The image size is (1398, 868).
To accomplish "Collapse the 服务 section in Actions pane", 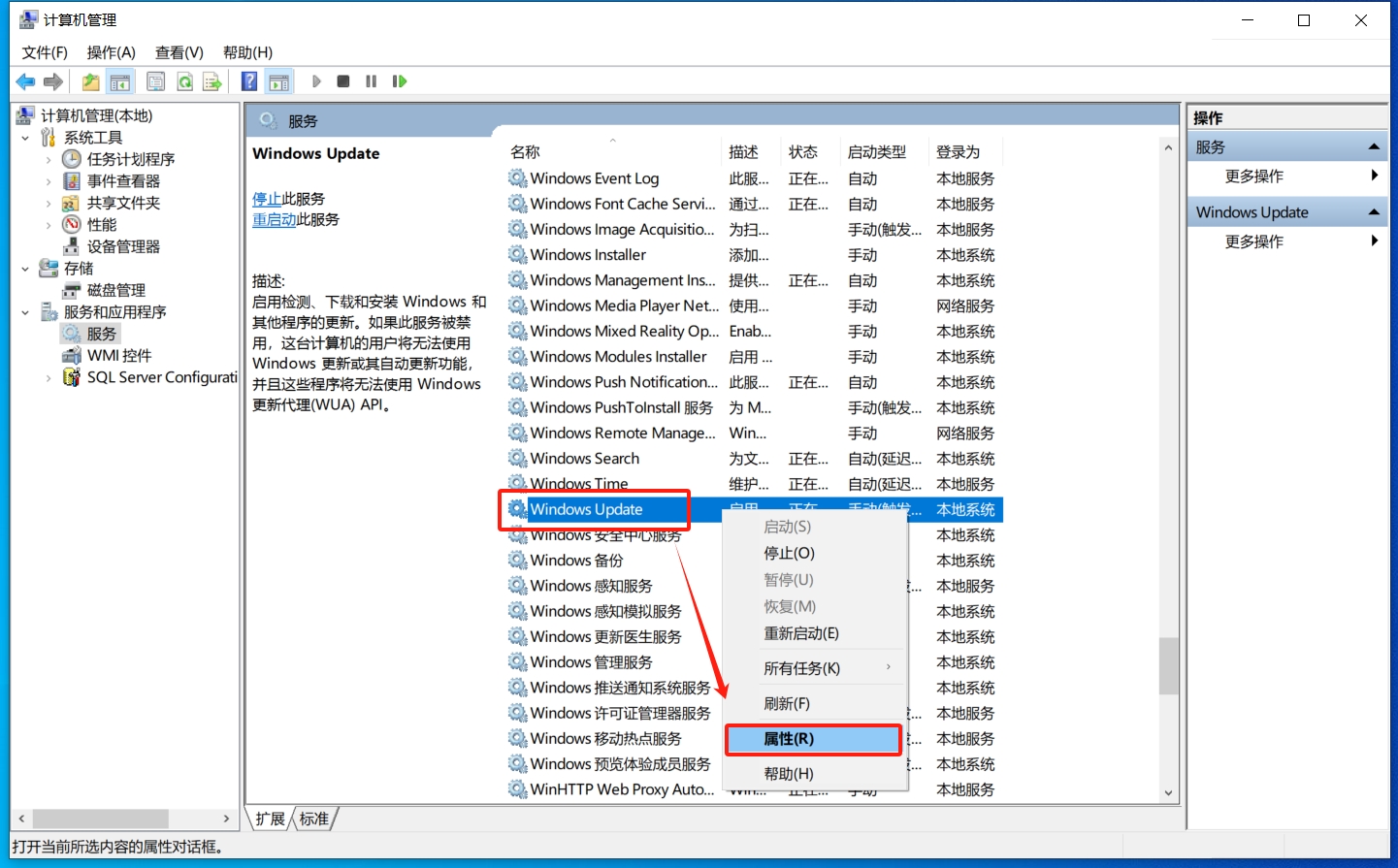I will tap(1374, 146).
